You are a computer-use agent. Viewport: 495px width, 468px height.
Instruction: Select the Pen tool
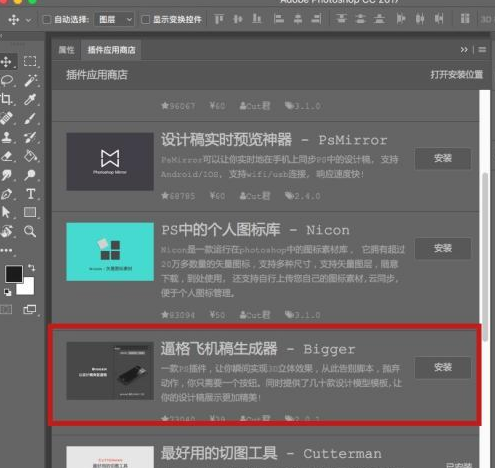6,194
